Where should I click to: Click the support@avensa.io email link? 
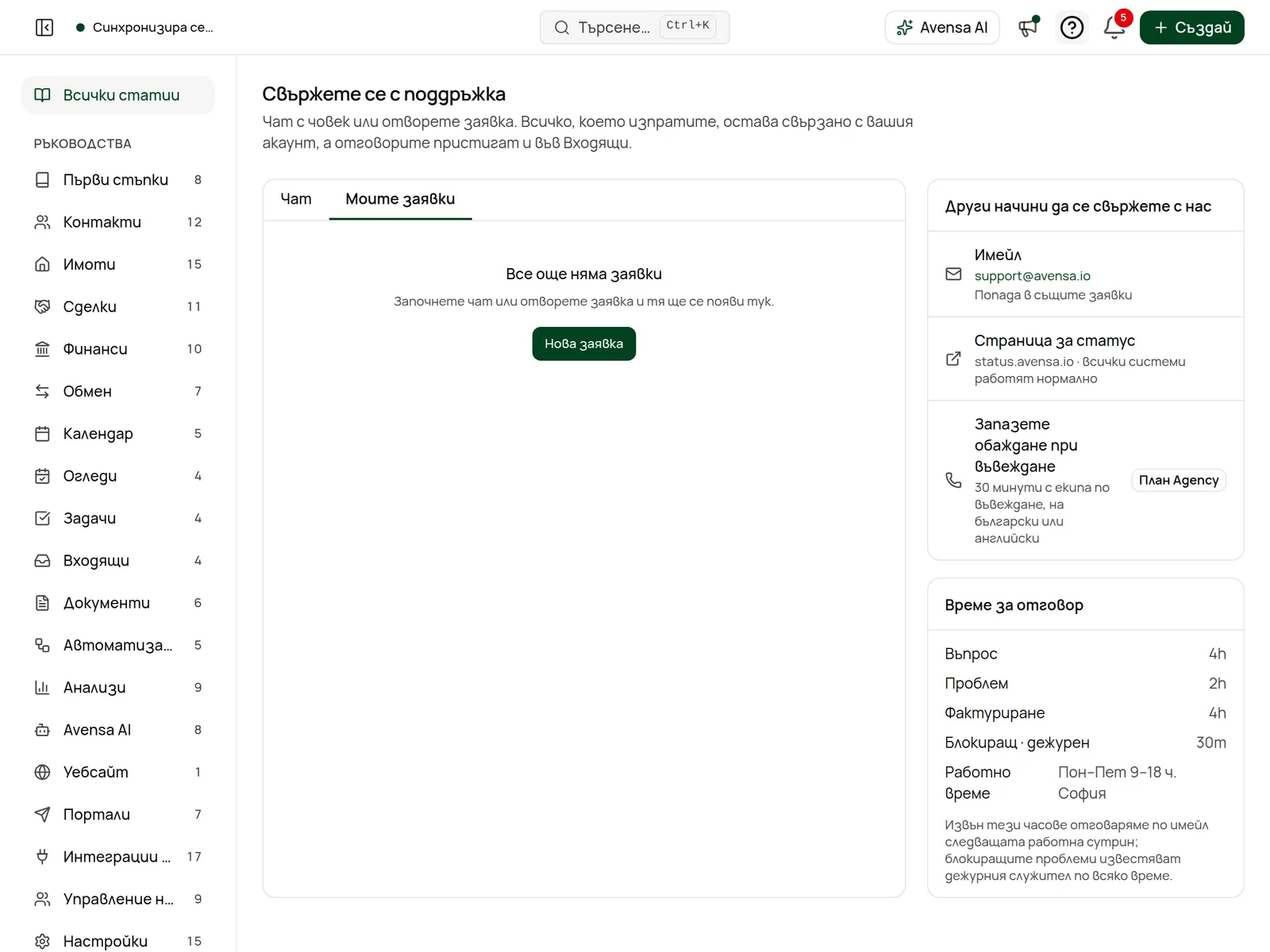pyautogui.click(x=1033, y=276)
